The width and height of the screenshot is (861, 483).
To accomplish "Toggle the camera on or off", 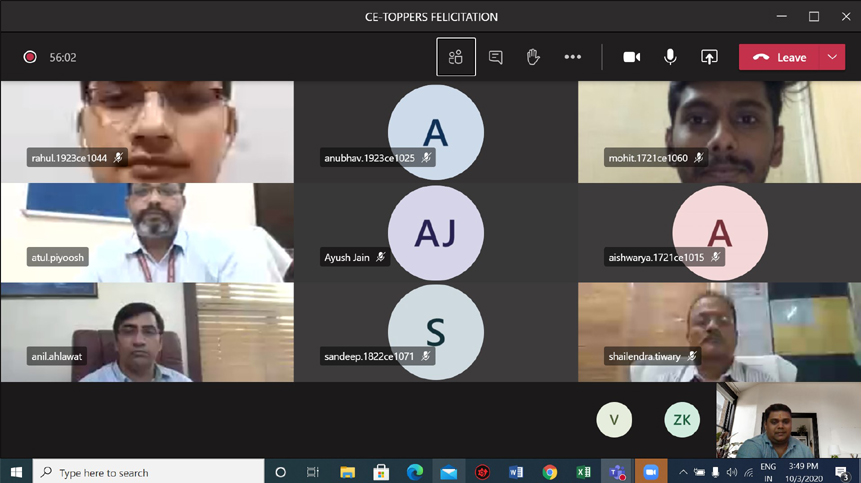I will tap(632, 57).
